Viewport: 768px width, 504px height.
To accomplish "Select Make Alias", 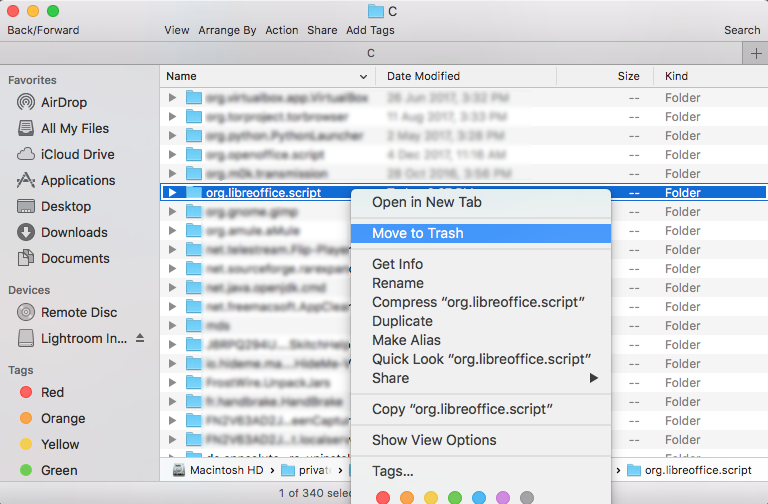I will tap(480, 340).
